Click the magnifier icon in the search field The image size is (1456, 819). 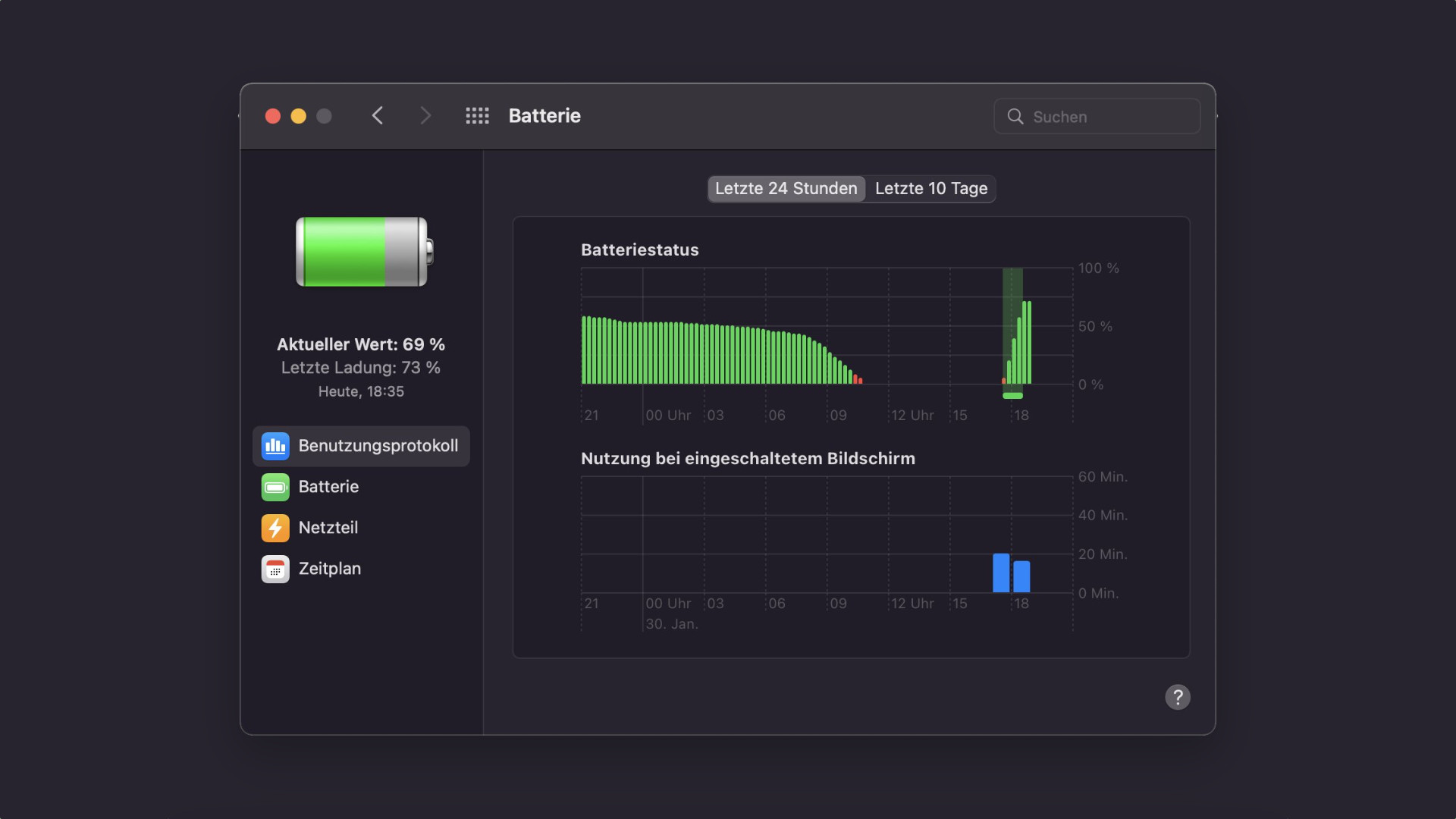point(1015,117)
